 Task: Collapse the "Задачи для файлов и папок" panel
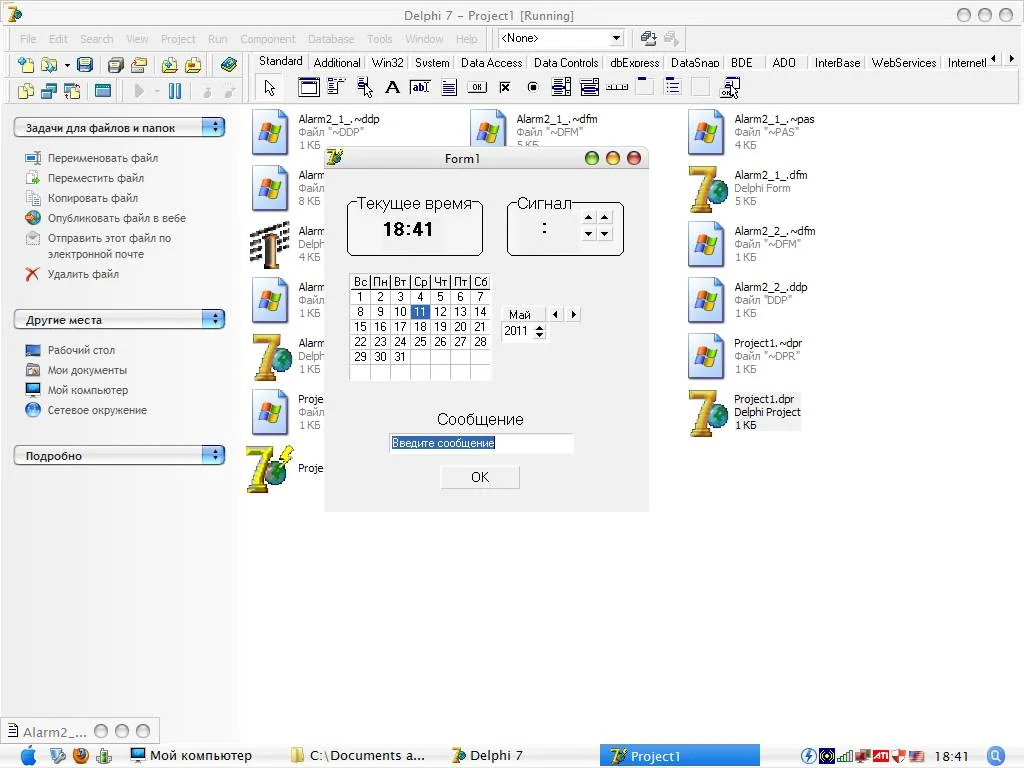coord(213,127)
